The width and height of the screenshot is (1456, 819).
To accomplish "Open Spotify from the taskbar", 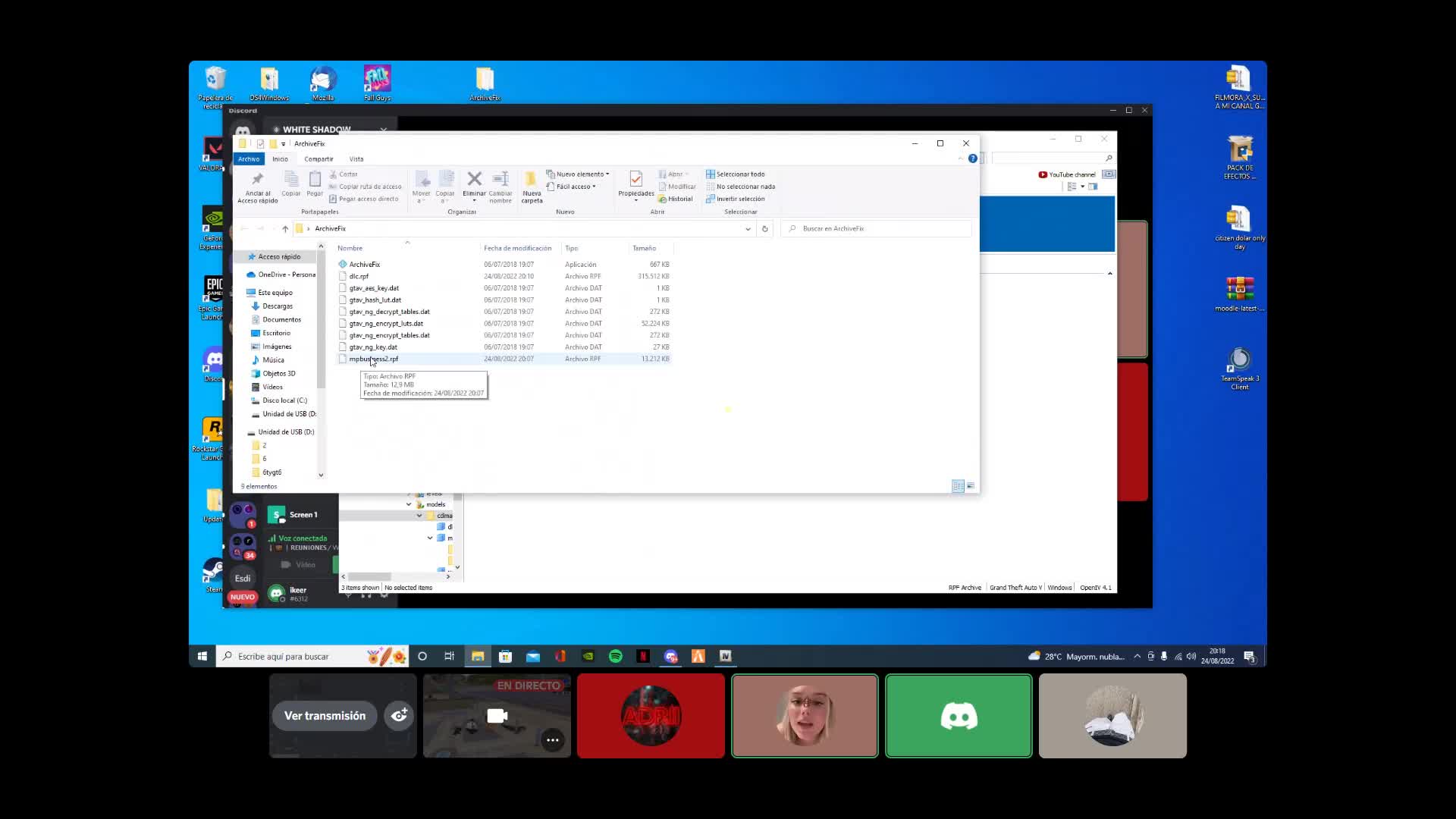I will point(616,656).
